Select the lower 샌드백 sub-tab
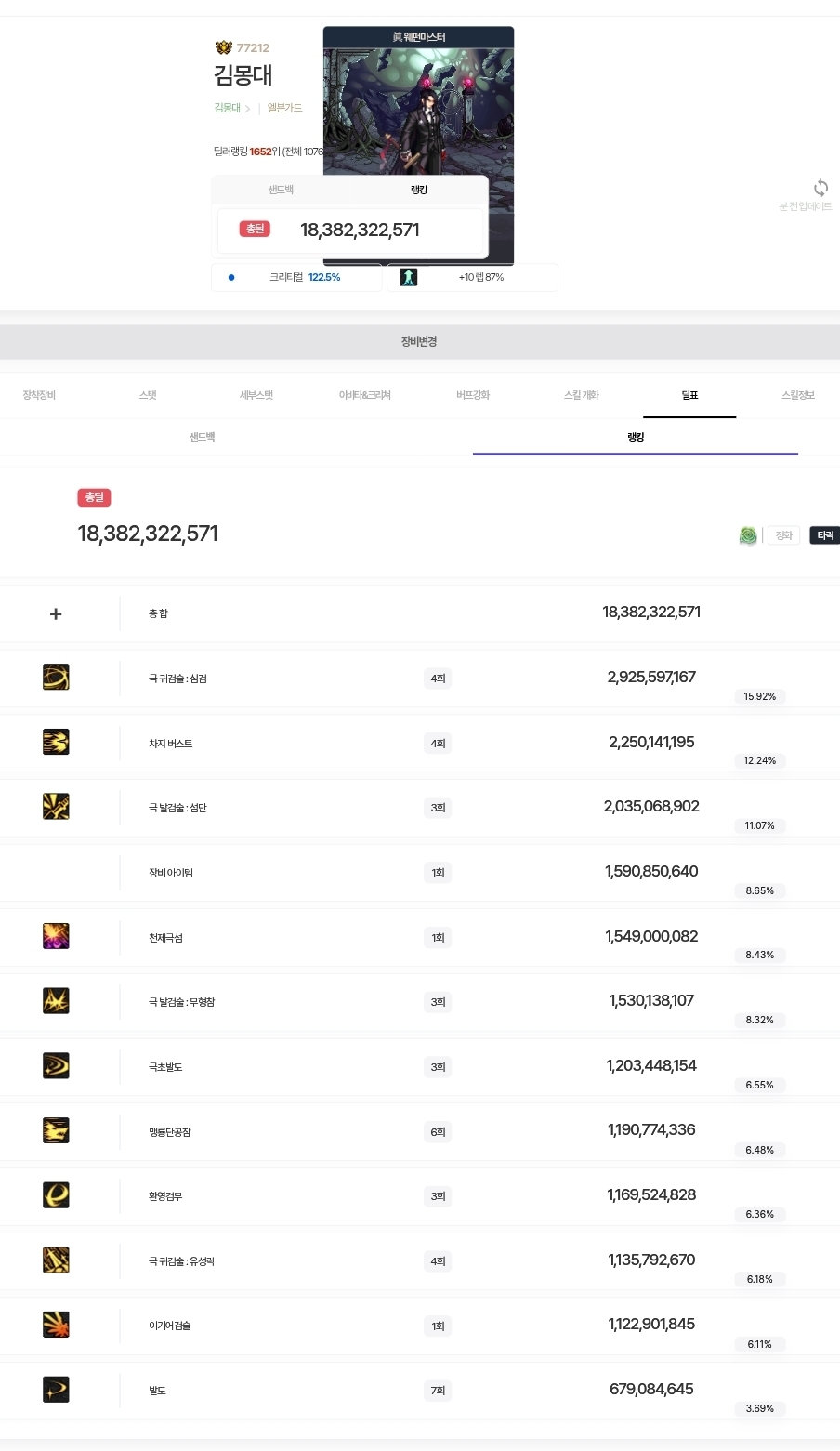 coord(203,437)
